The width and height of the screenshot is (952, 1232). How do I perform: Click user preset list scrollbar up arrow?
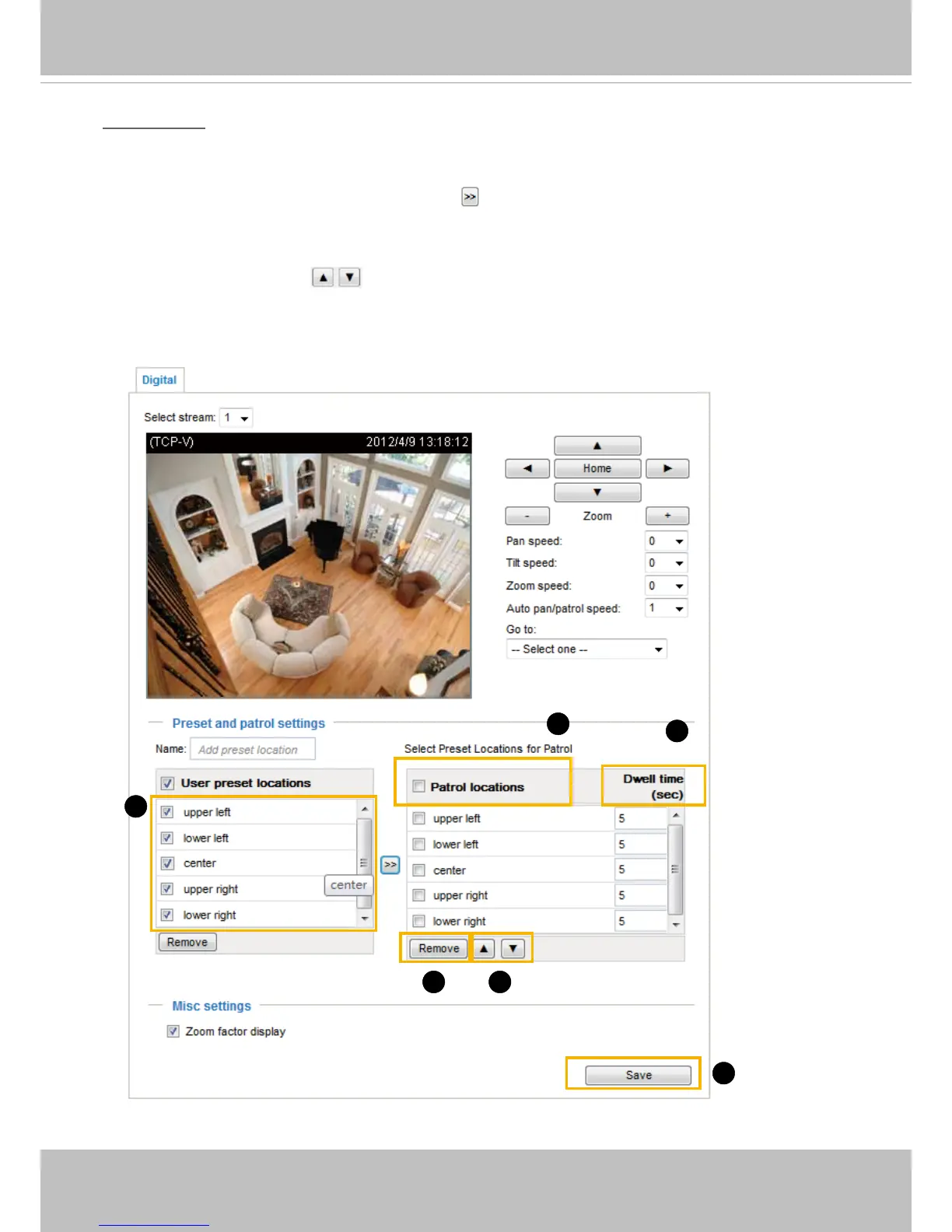(x=365, y=809)
